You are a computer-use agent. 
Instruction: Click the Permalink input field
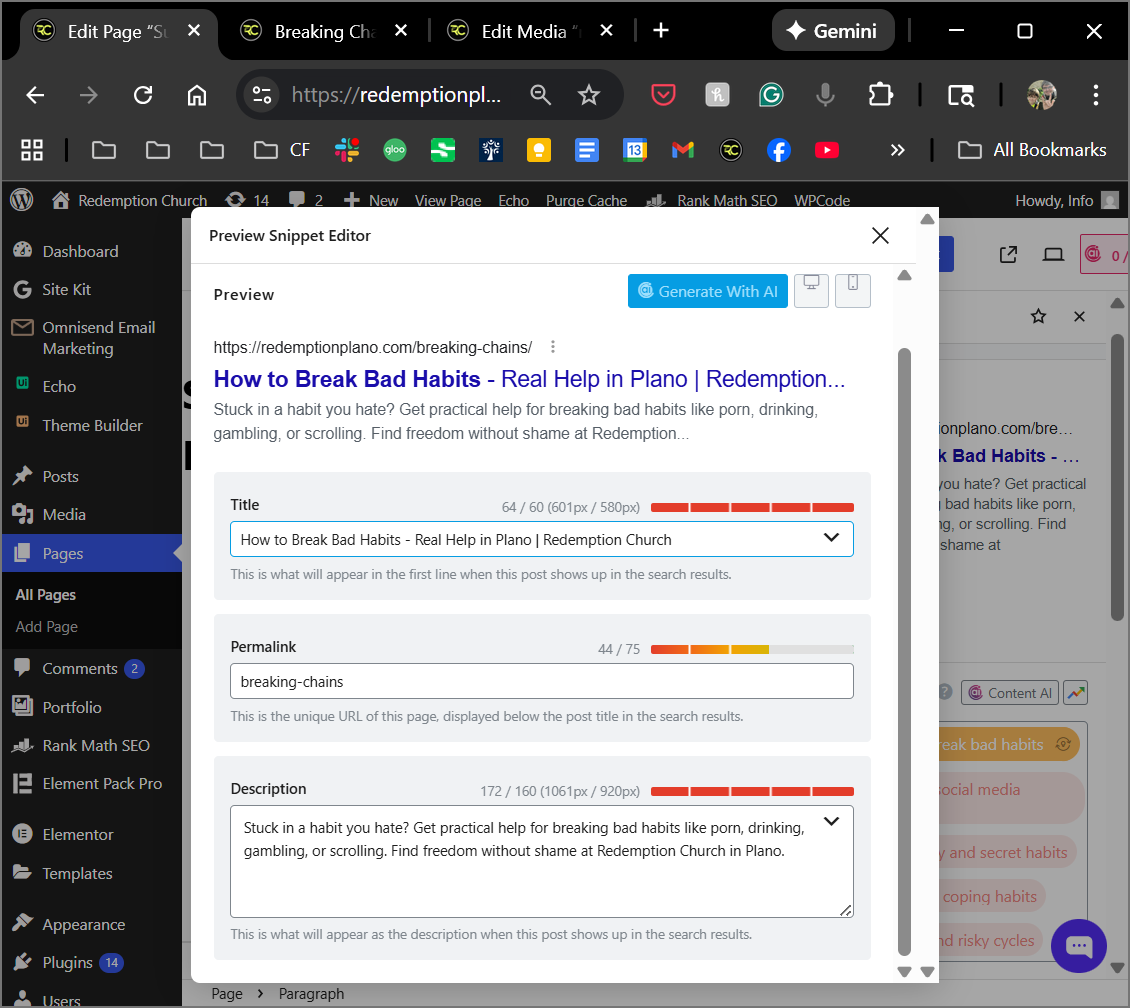point(541,681)
